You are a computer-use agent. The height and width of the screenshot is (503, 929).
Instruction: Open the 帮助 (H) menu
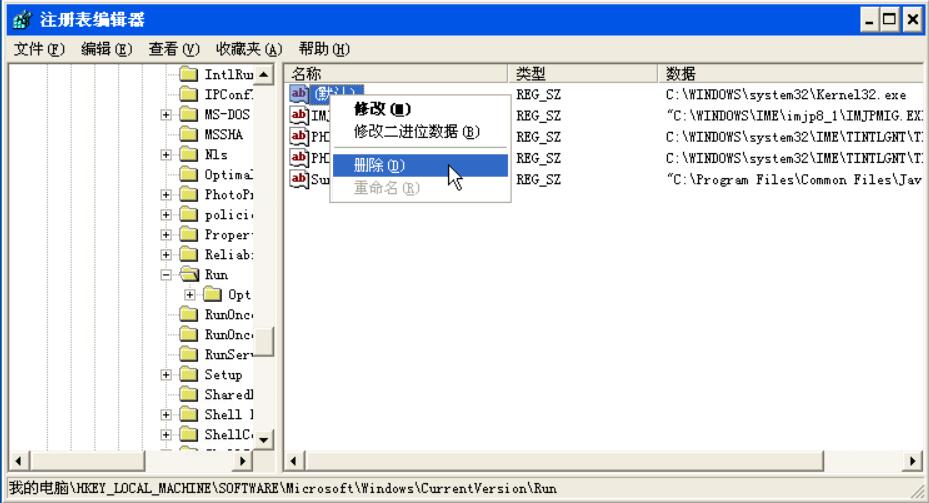(x=324, y=49)
